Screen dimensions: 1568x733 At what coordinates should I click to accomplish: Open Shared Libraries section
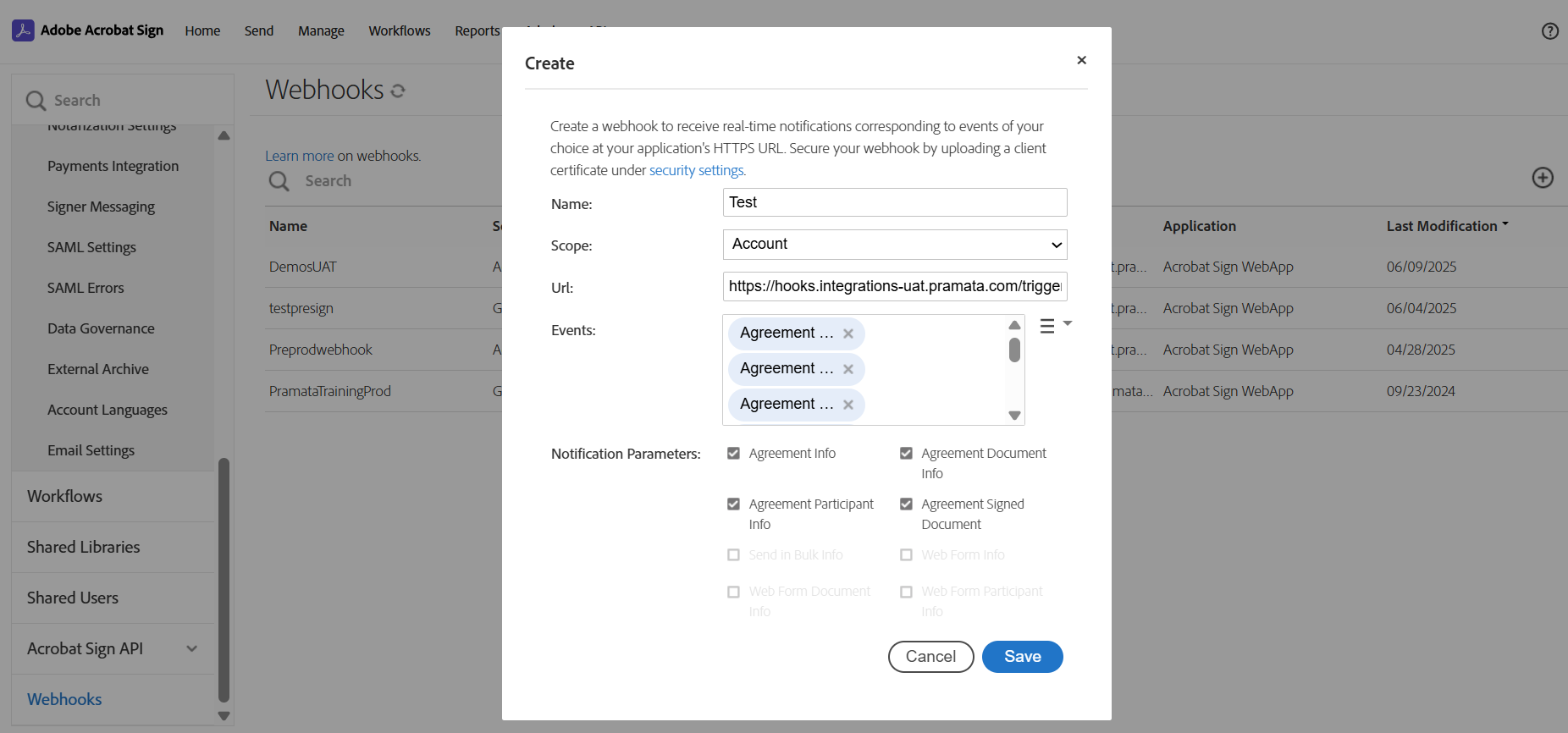click(x=83, y=548)
